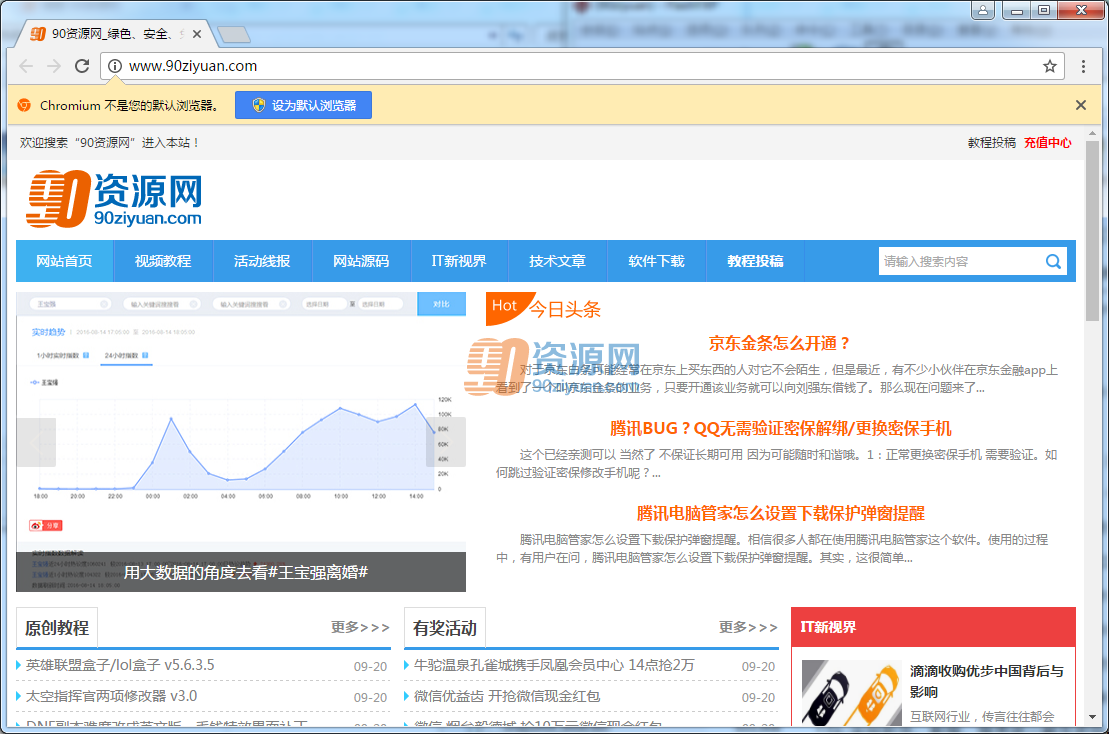Click address bar URL field
Image resolution: width=1109 pixels, height=734 pixels.
pyautogui.click(x=580, y=66)
